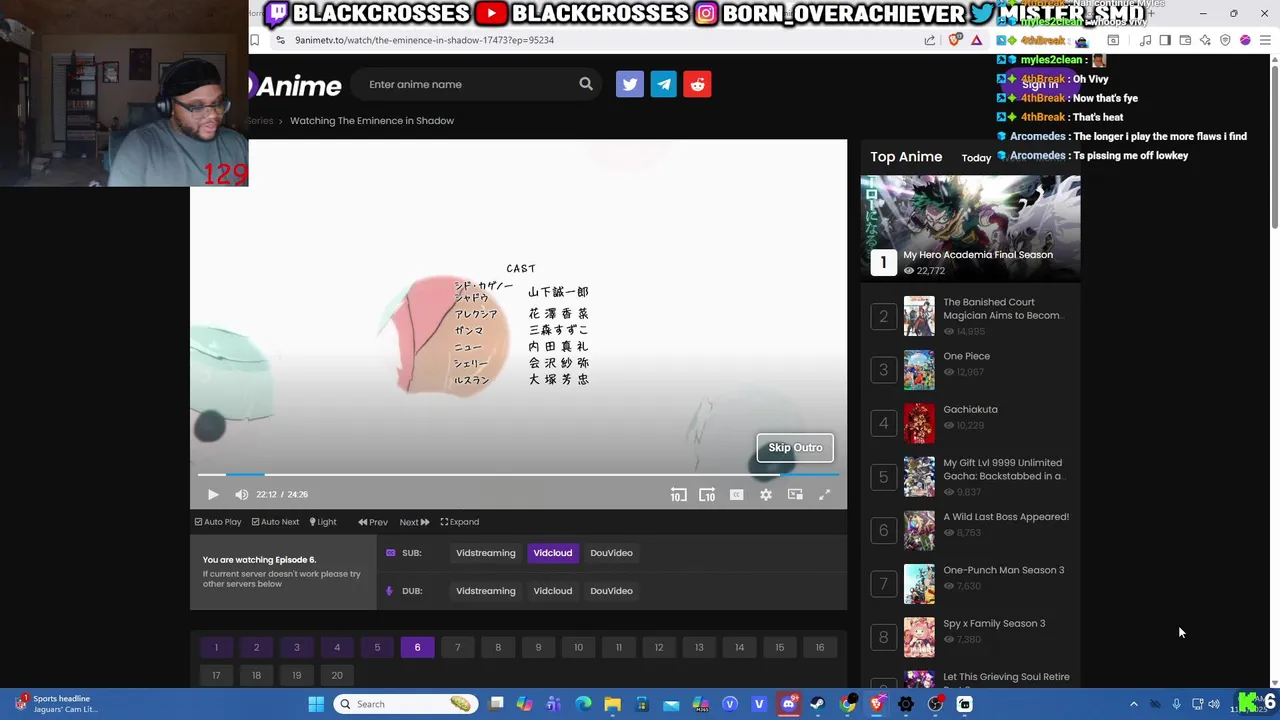Open the site's Telegram link
This screenshot has width=1280, height=720.
pyautogui.click(x=664, y=84)
